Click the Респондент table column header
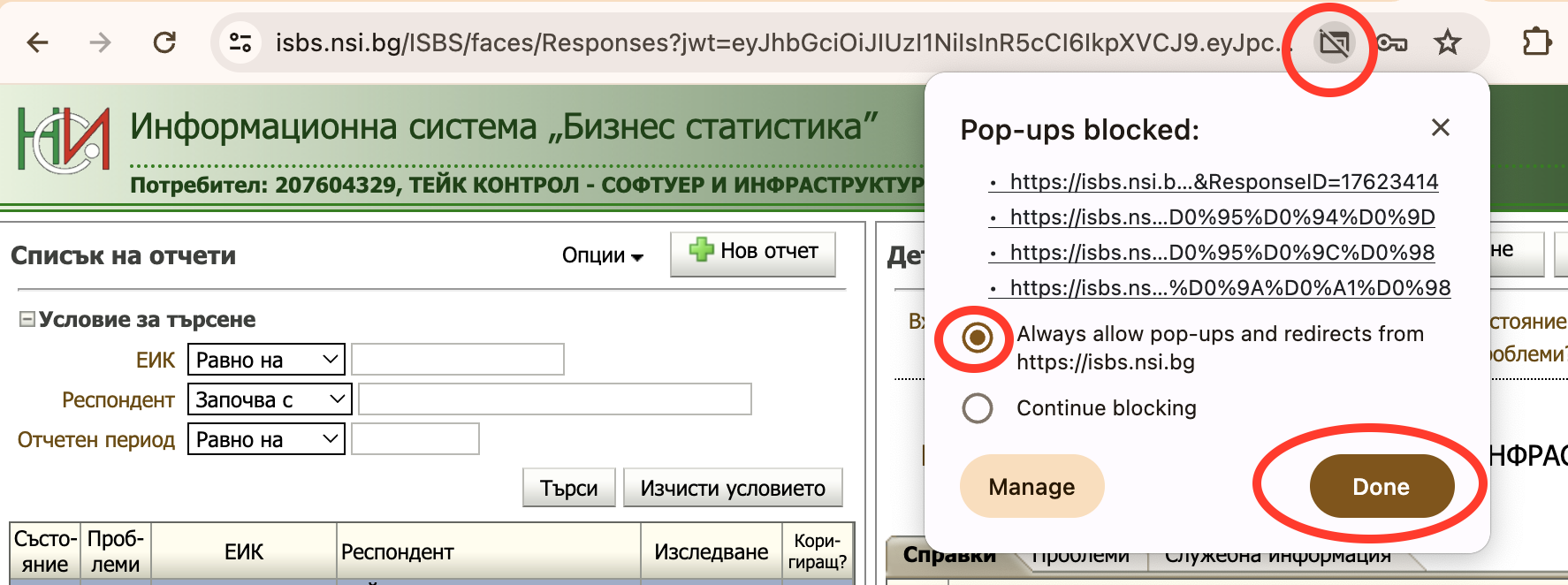 click(x=489, y=551)
